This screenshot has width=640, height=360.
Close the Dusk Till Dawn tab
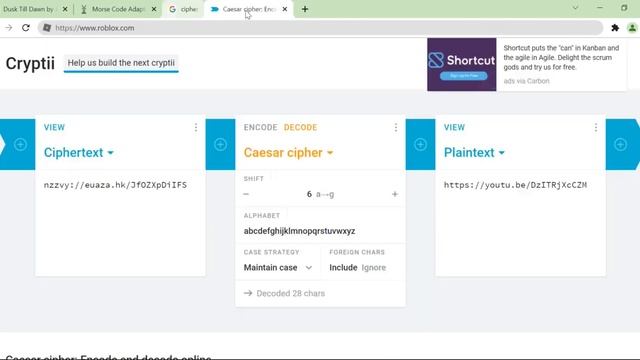click(65, 9)
